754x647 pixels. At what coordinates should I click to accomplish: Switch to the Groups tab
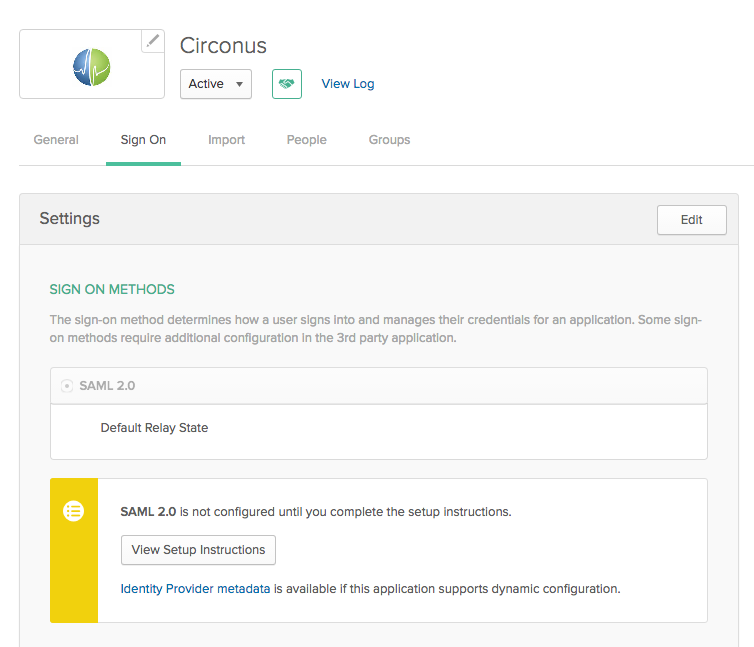[x=389, y=140]
